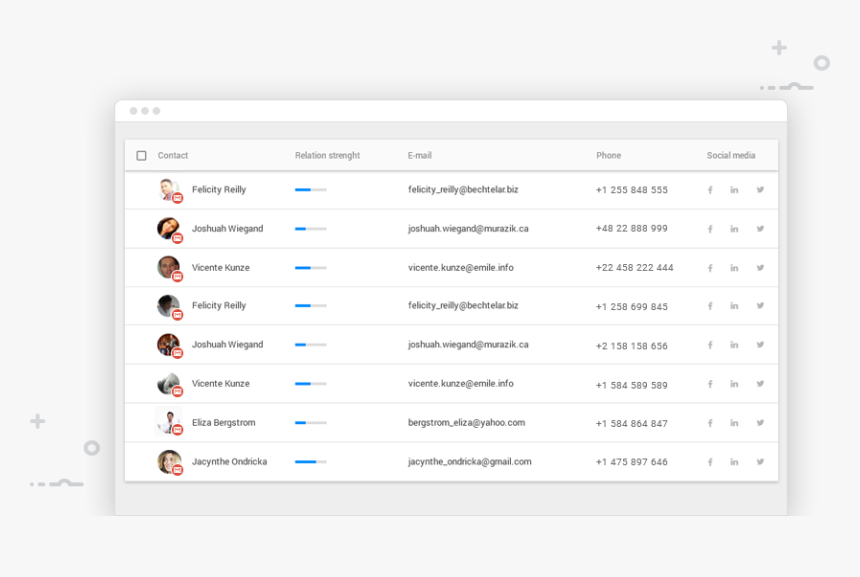Click the red status badge on Felicity Reilly's avatar
Image resolution: width=860 pixels, height=577 pixels.
tap(178, 199)
